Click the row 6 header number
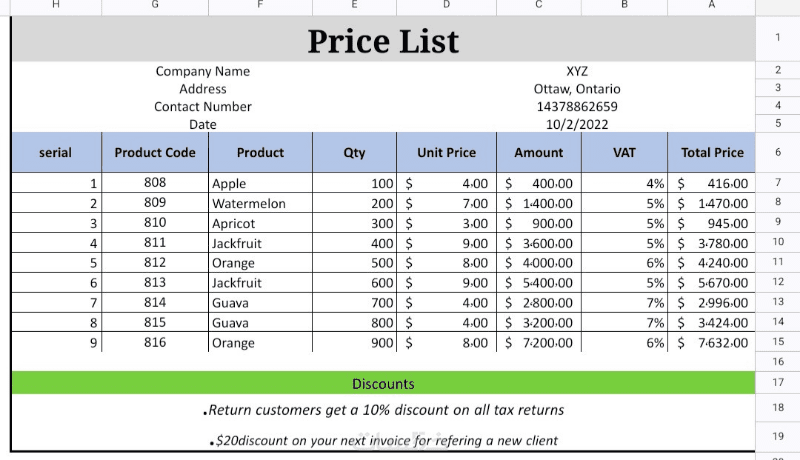800x460 pixels. [777, 153]
